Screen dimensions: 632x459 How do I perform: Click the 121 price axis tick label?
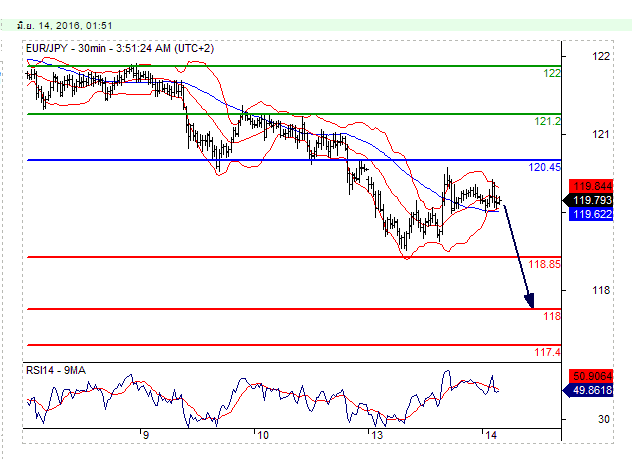click(601, 134)
